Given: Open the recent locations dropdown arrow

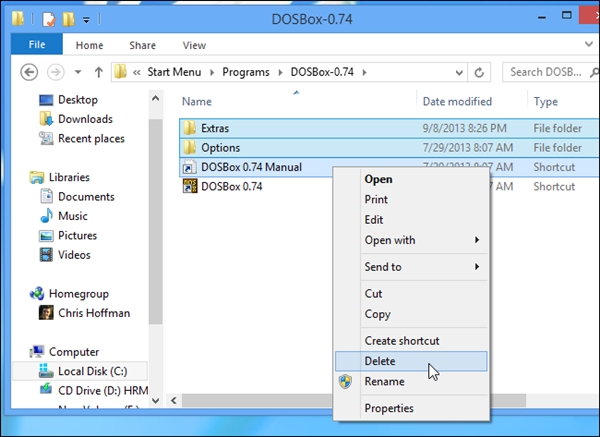Looking at the screenshot, I should point(78,72).
